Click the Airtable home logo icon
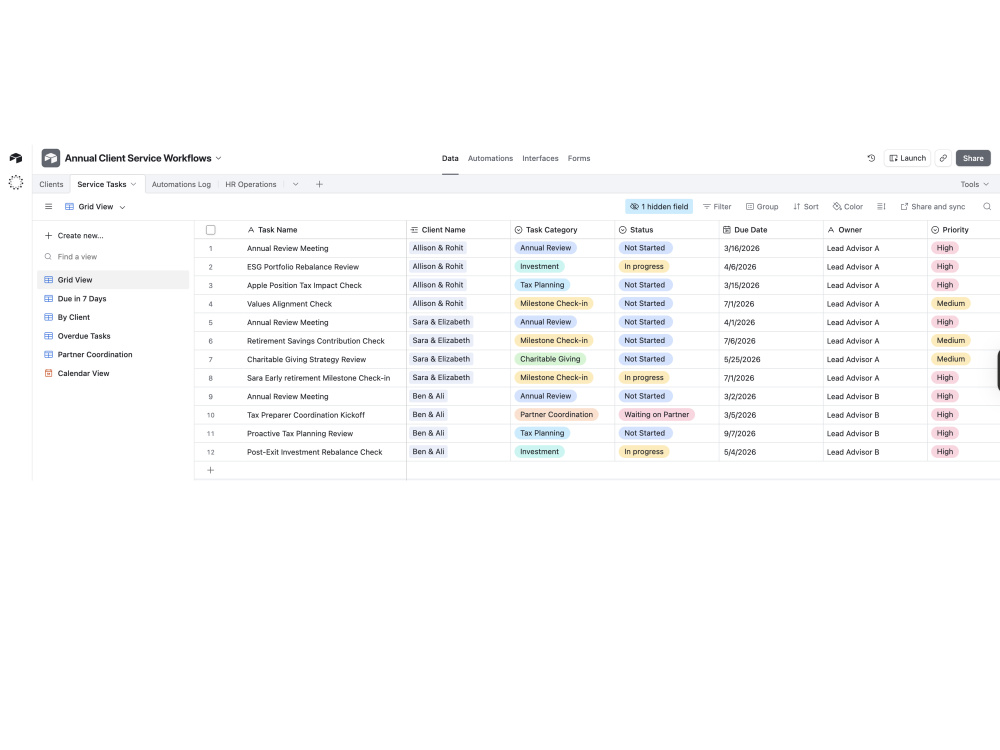This screenshot has width=1000, height=750. (16, 158)
